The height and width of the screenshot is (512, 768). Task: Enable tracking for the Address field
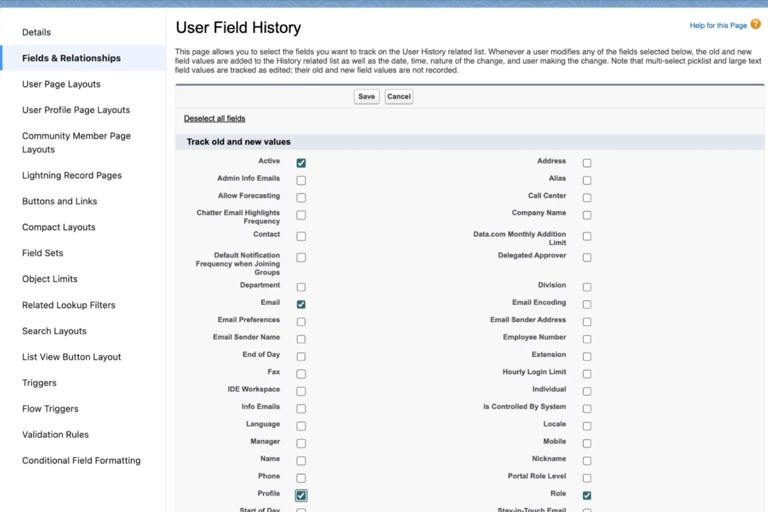point(587,163)
